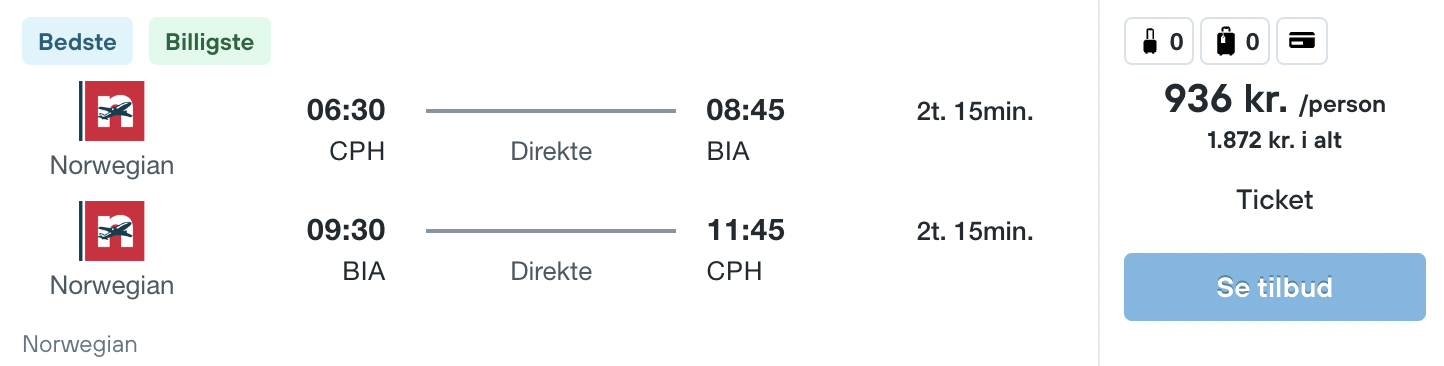Click the Norwegian footer airline text
This screenshot has width=1444, height=366.
80,345
